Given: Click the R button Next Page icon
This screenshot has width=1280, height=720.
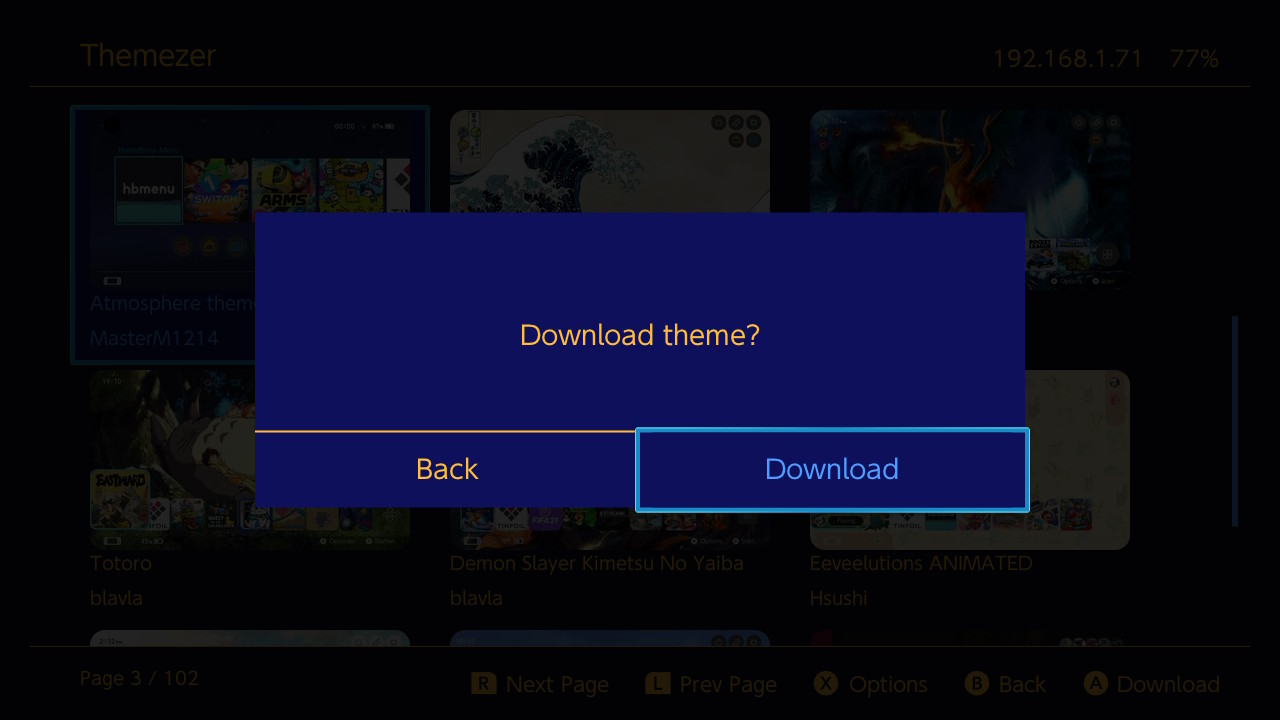Looking at the screenshot, I should (484, 684).
